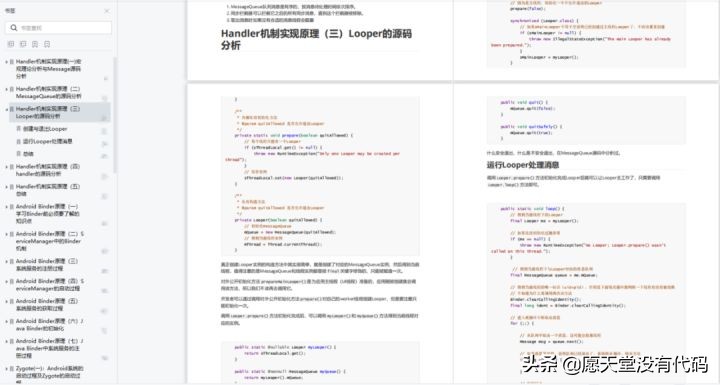Open bookmark Android Binder原理(一)
The width and height of the screenshot is (720, 385).
click(x=48, y=214)
